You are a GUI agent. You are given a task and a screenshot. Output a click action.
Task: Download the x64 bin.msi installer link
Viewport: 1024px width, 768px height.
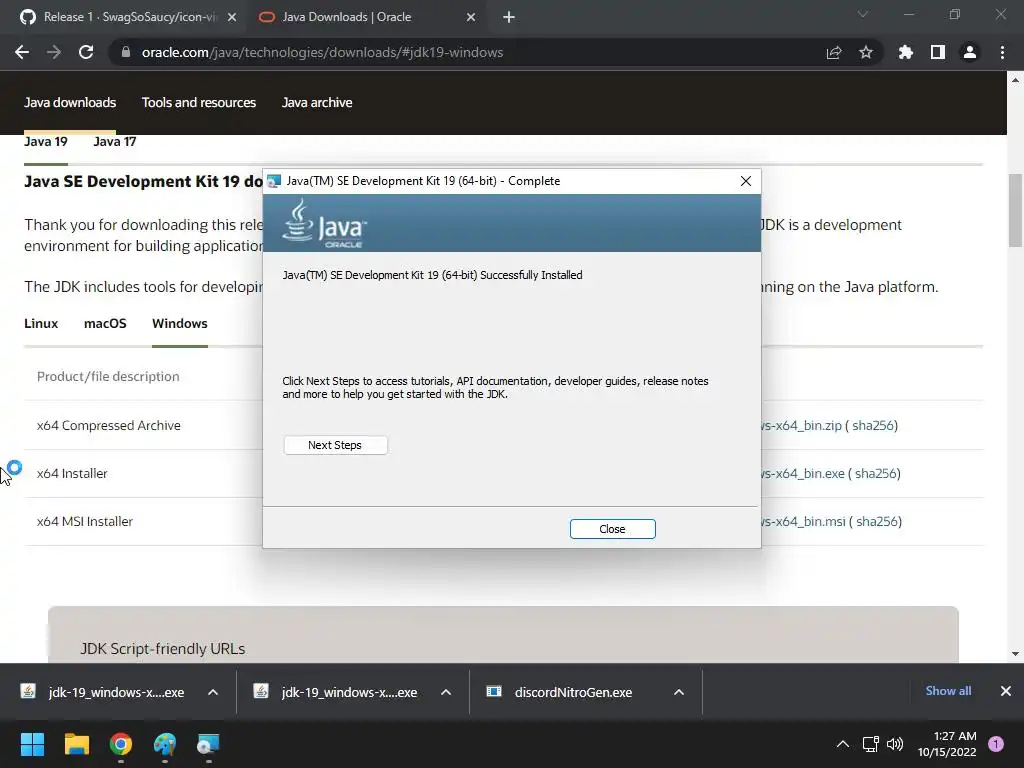point(803,521)
